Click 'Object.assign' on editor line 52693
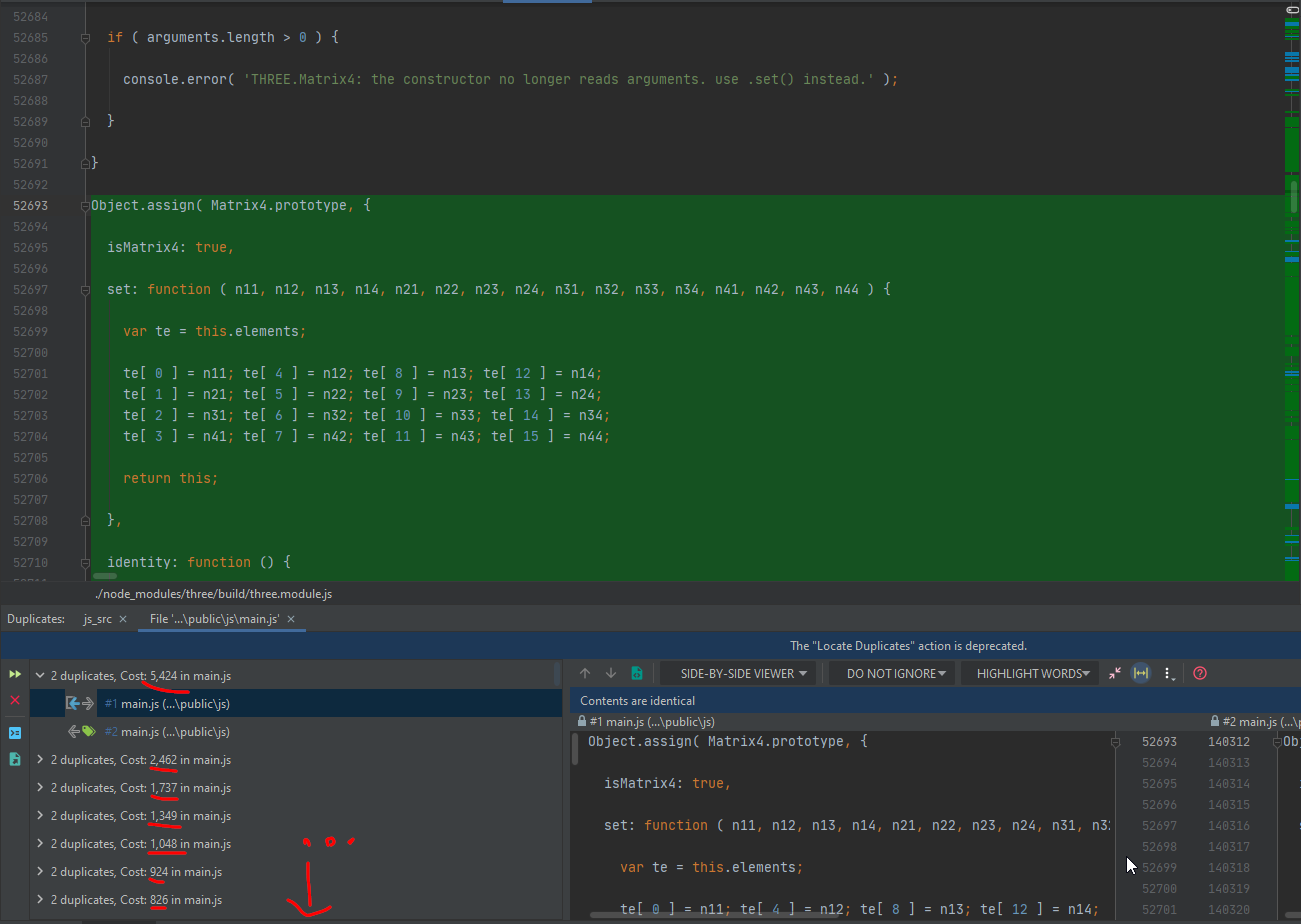Viewport: 1301px width, 924px height. pos(143,206)
